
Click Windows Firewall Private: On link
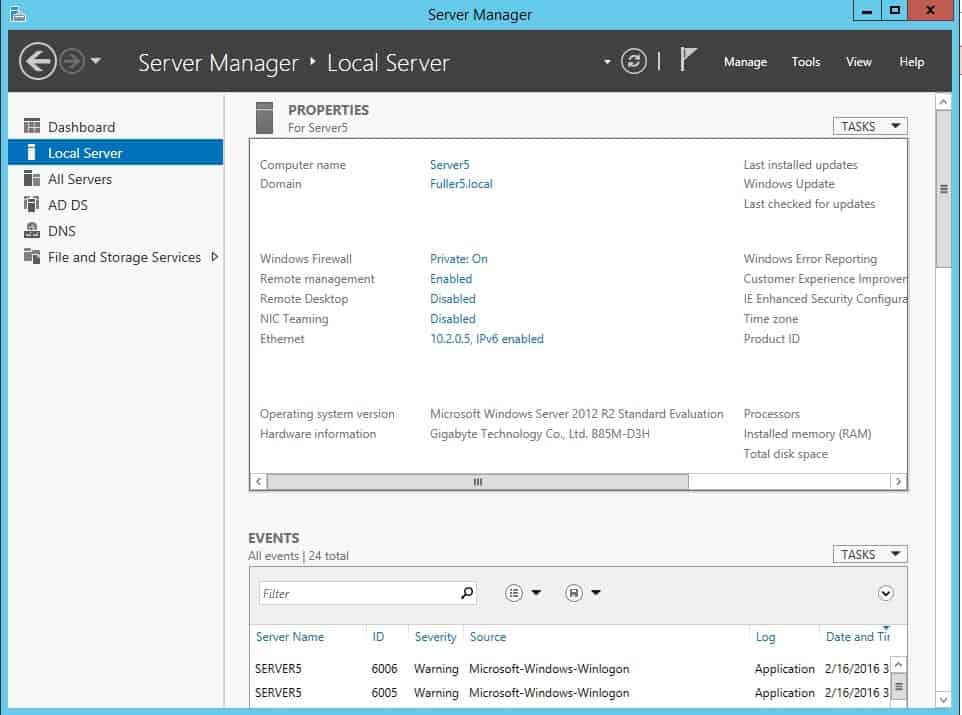point(458,258)
